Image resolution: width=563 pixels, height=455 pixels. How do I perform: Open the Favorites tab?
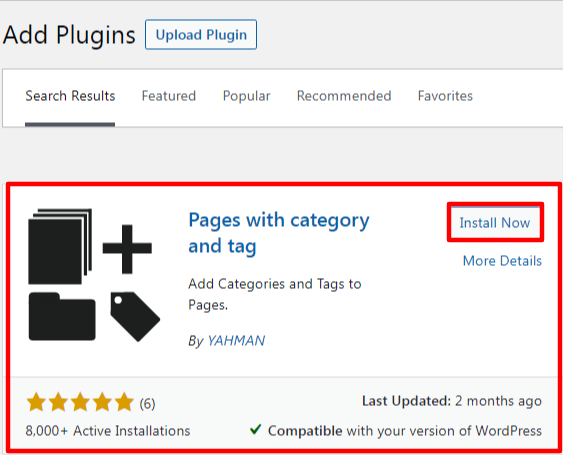coord(445,96)
